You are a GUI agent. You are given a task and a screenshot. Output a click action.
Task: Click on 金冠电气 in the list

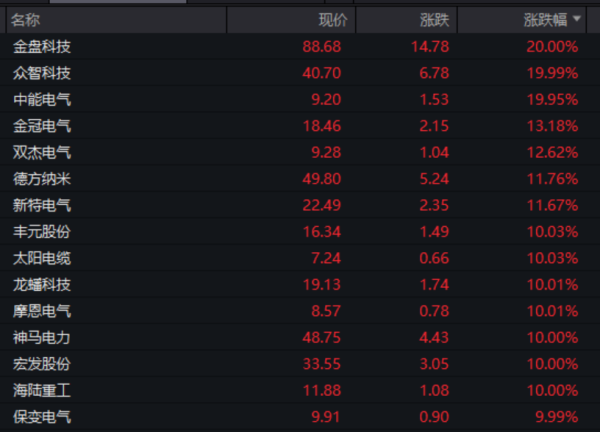tap(42, 126)
